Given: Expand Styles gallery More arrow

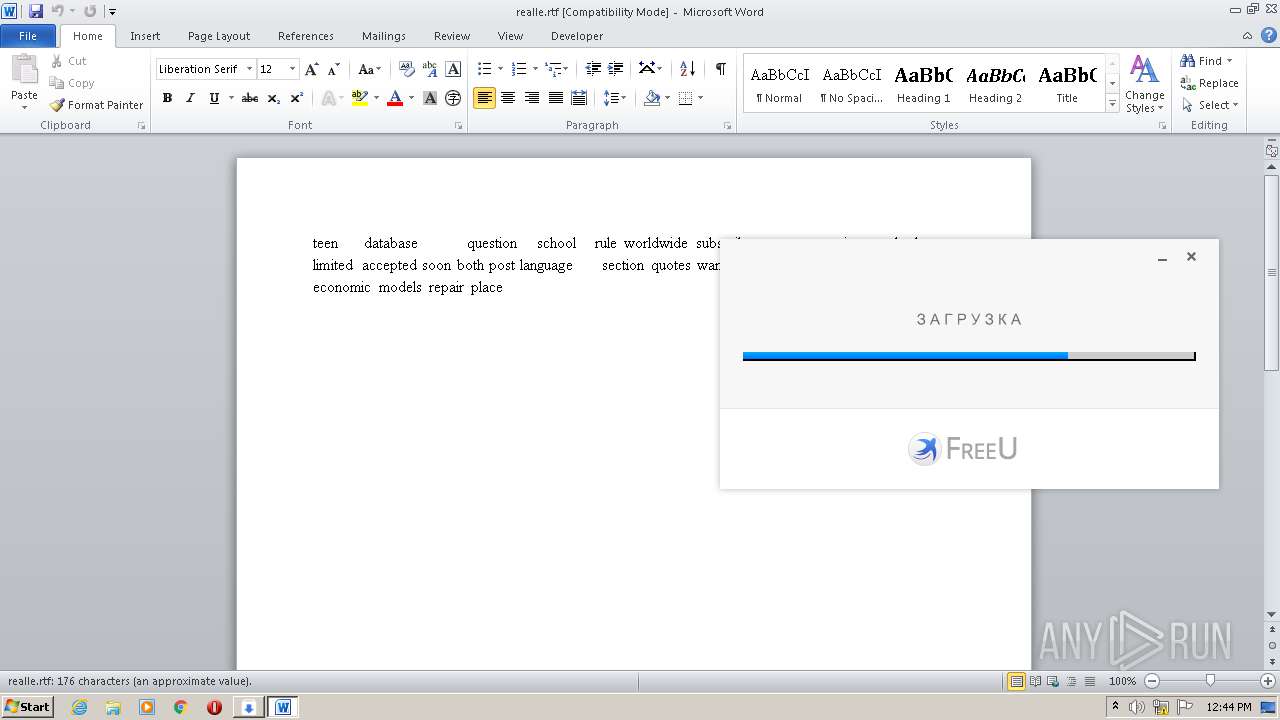Looking at the screenshot, I should [1112, 103].
